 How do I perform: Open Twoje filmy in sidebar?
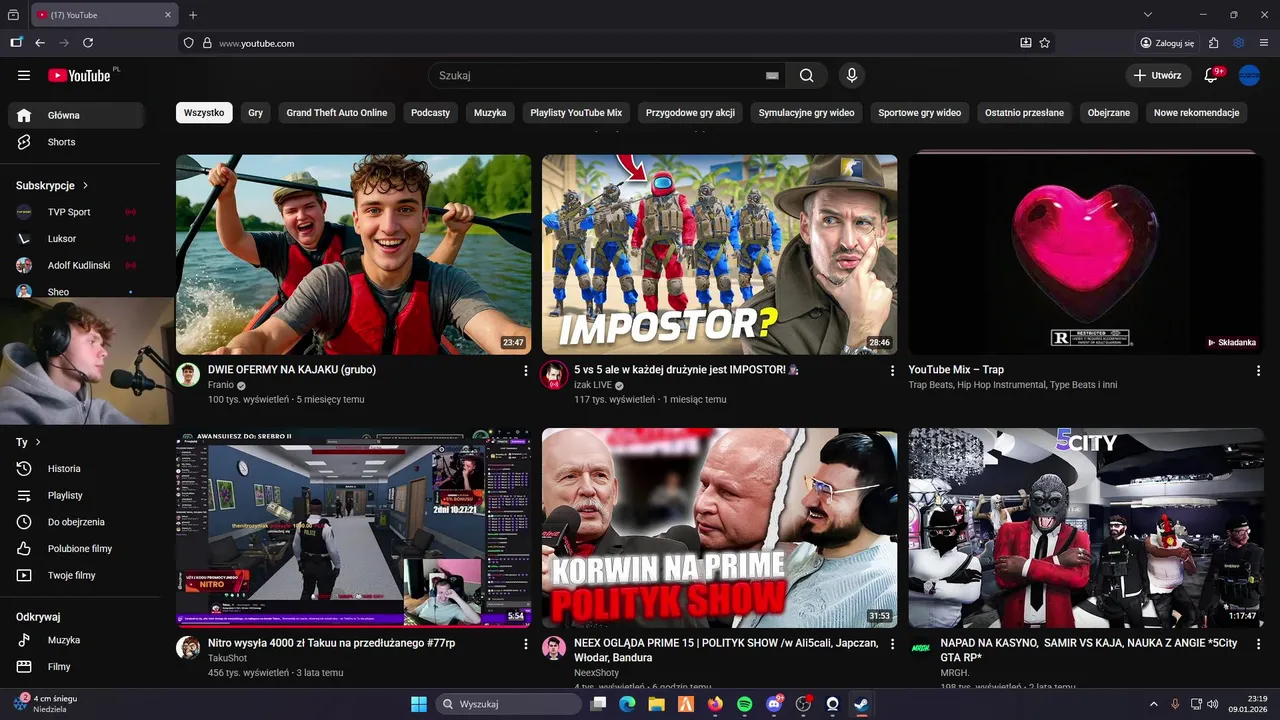(x=76, y=575)
